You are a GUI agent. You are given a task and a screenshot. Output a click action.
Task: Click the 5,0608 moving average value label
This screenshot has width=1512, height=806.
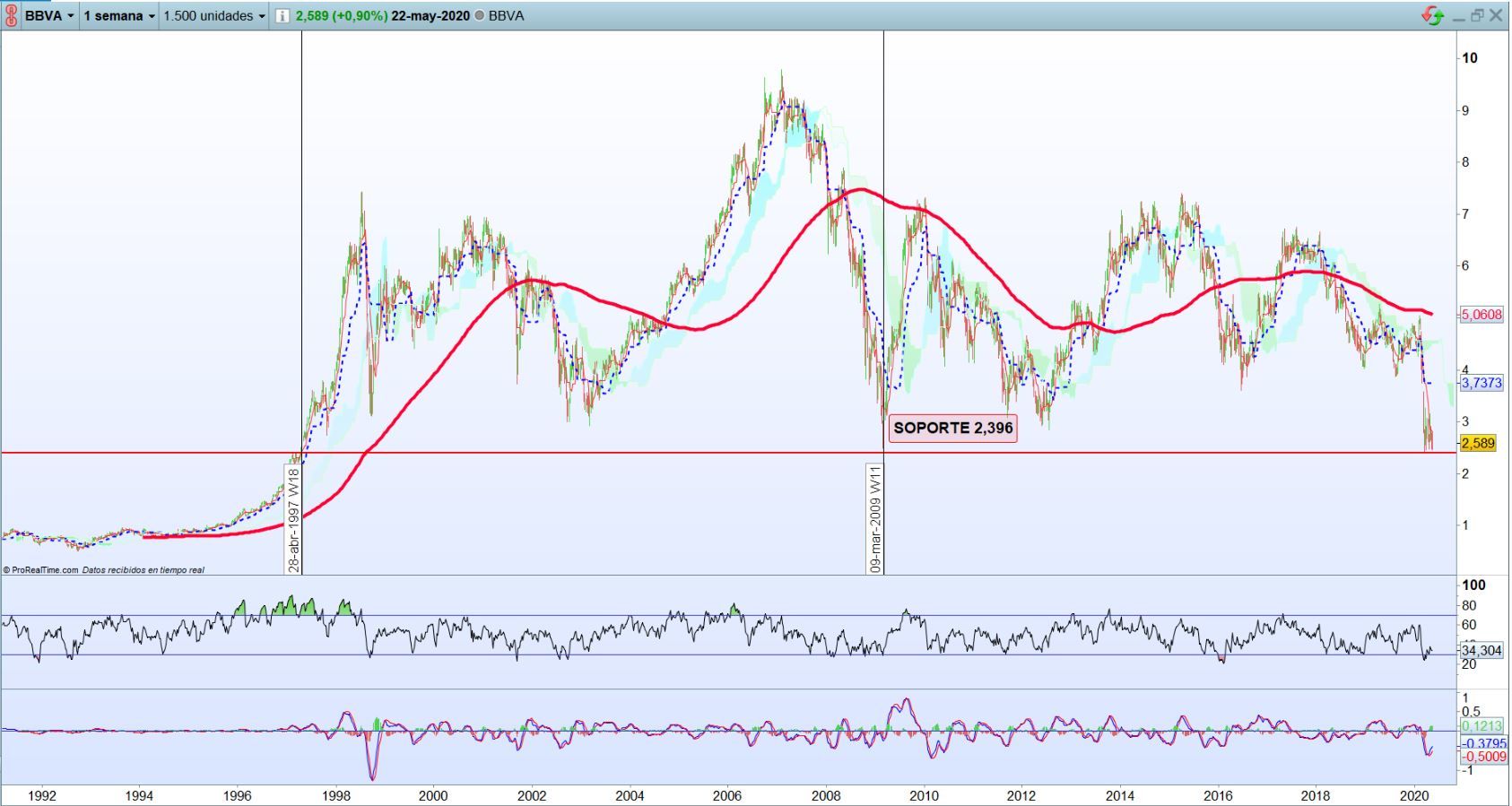pos(1482,315)
